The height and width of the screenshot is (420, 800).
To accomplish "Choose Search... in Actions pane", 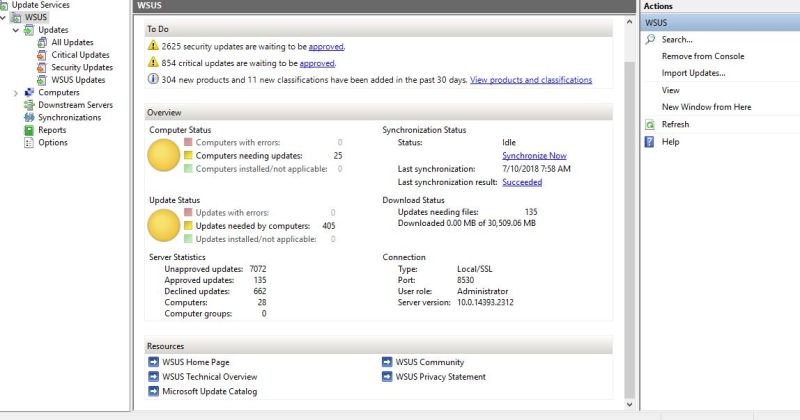I will 677,39.
